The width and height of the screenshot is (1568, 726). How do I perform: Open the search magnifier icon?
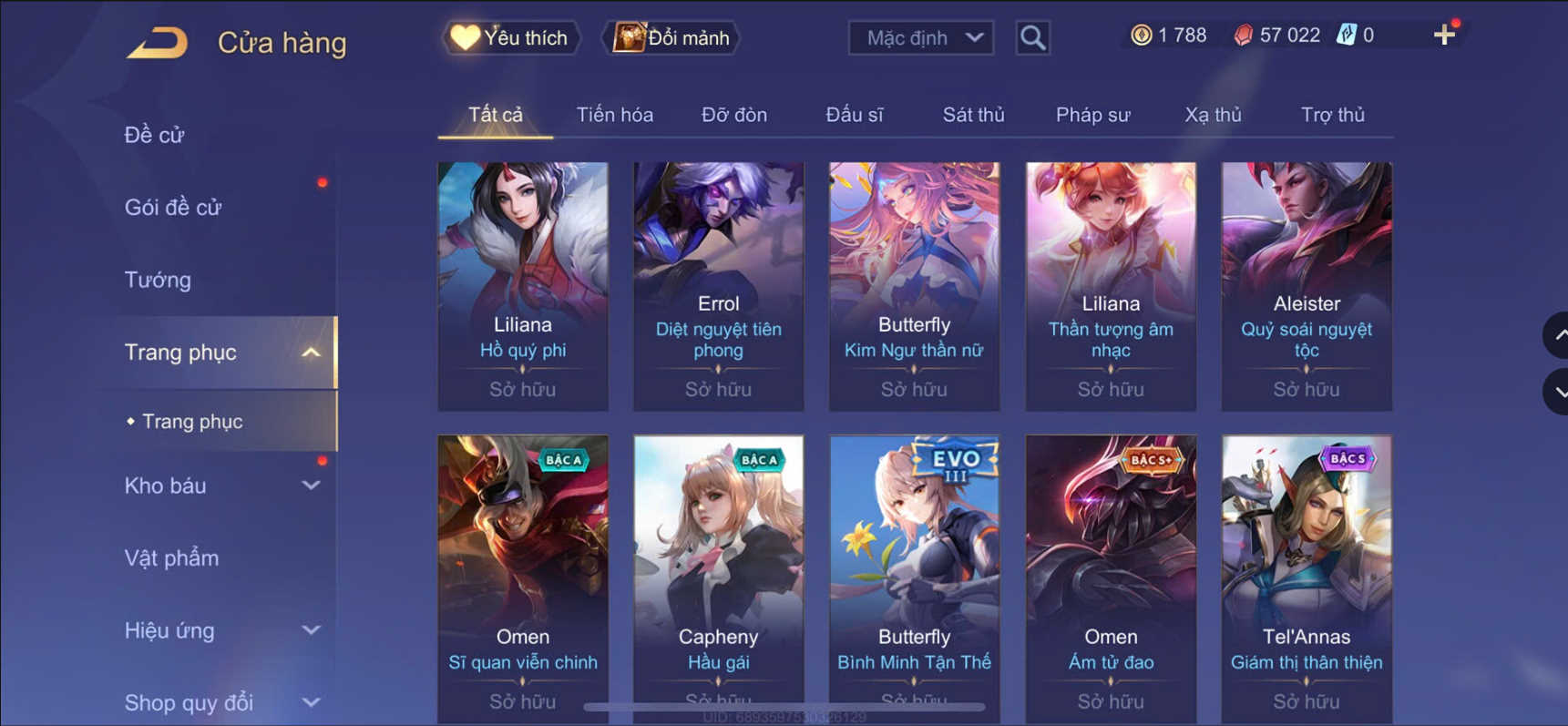(1032, 37)
